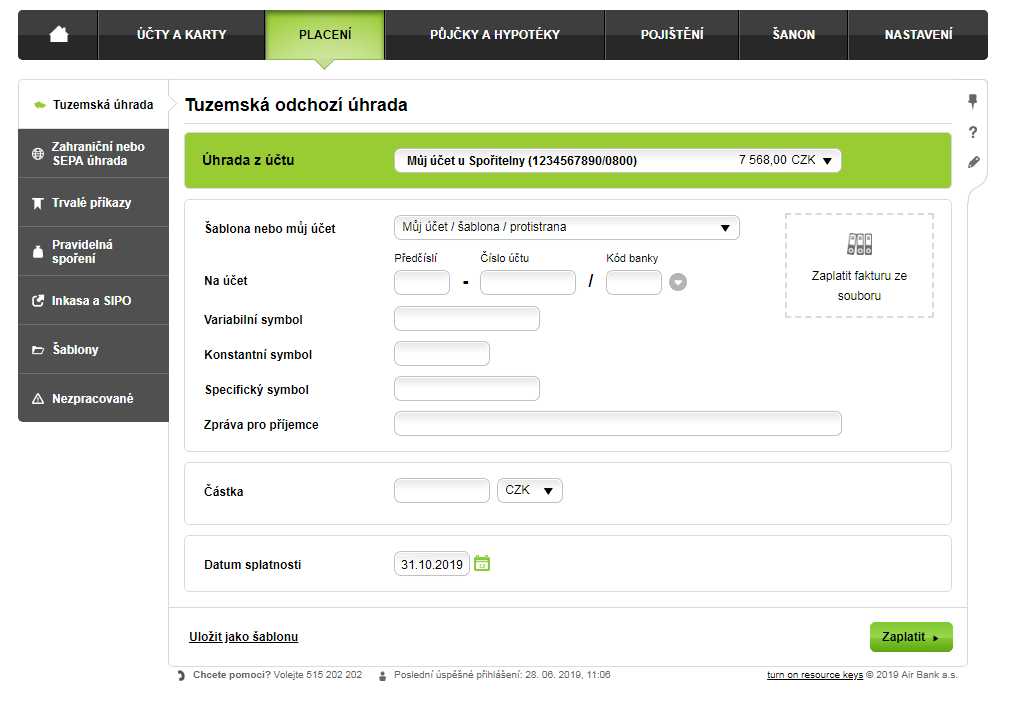Click the binders icon for invoice upload
1016x706 pixels.
pyautogui.click(x=859, y=245)
